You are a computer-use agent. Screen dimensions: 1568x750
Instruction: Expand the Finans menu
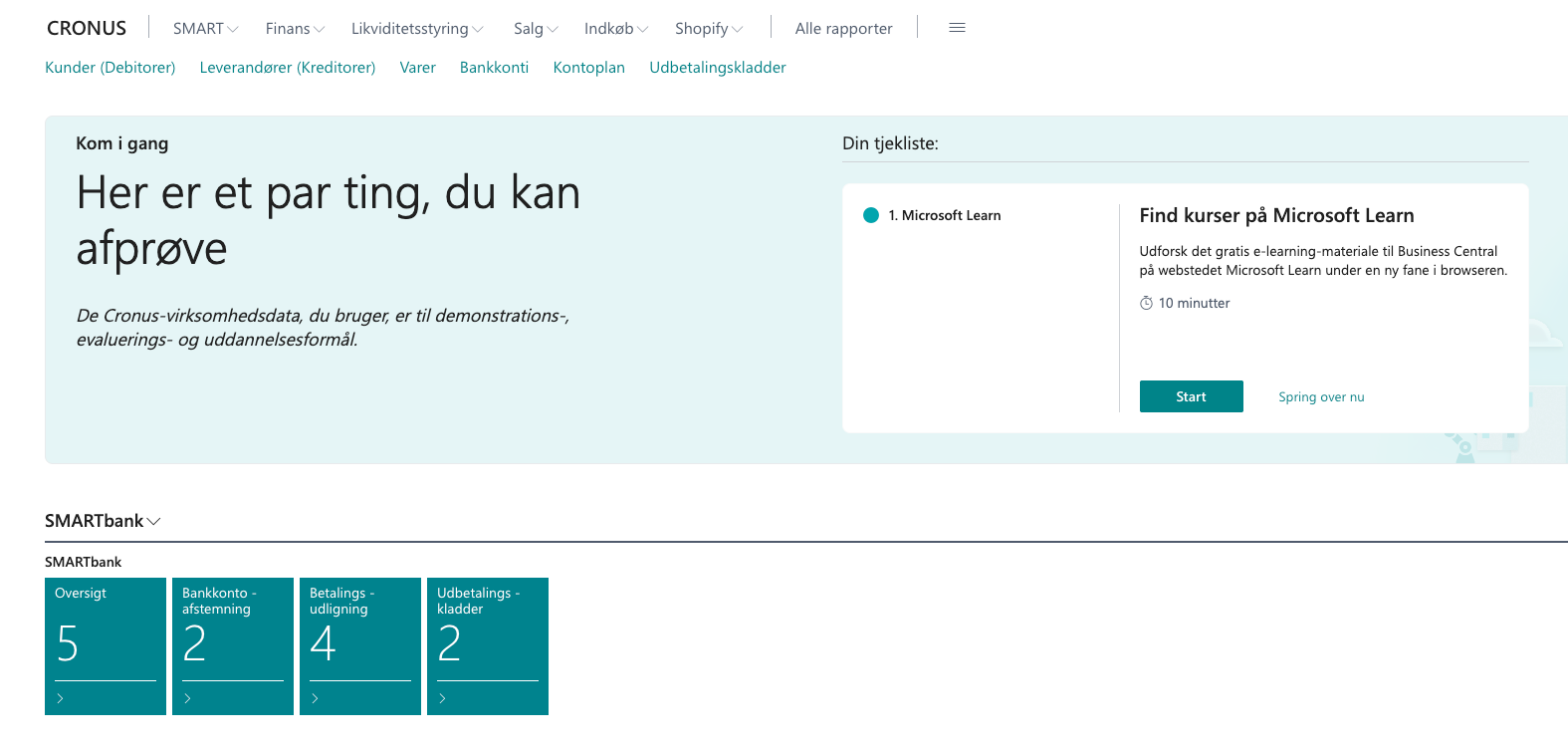click(x=295, y=29)
